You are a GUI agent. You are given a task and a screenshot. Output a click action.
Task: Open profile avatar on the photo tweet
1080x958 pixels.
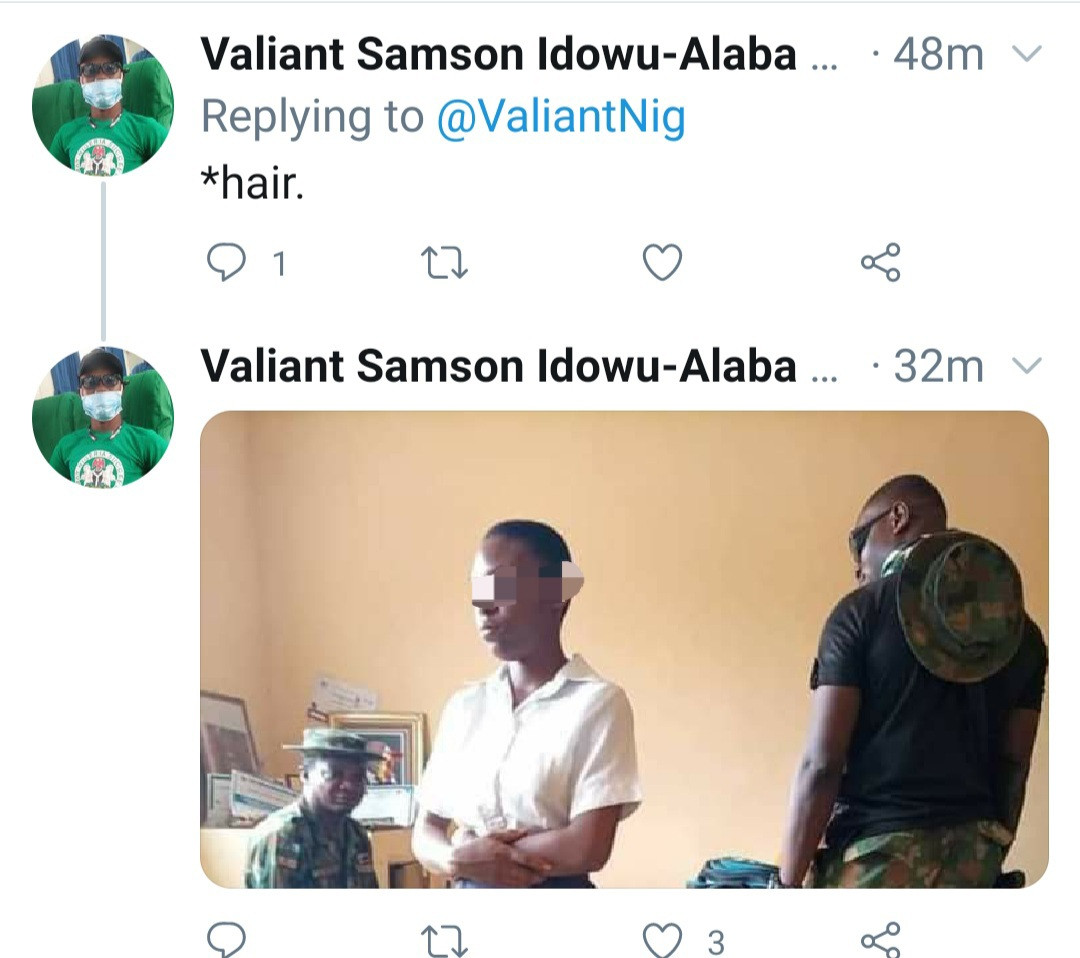(102, 416)
